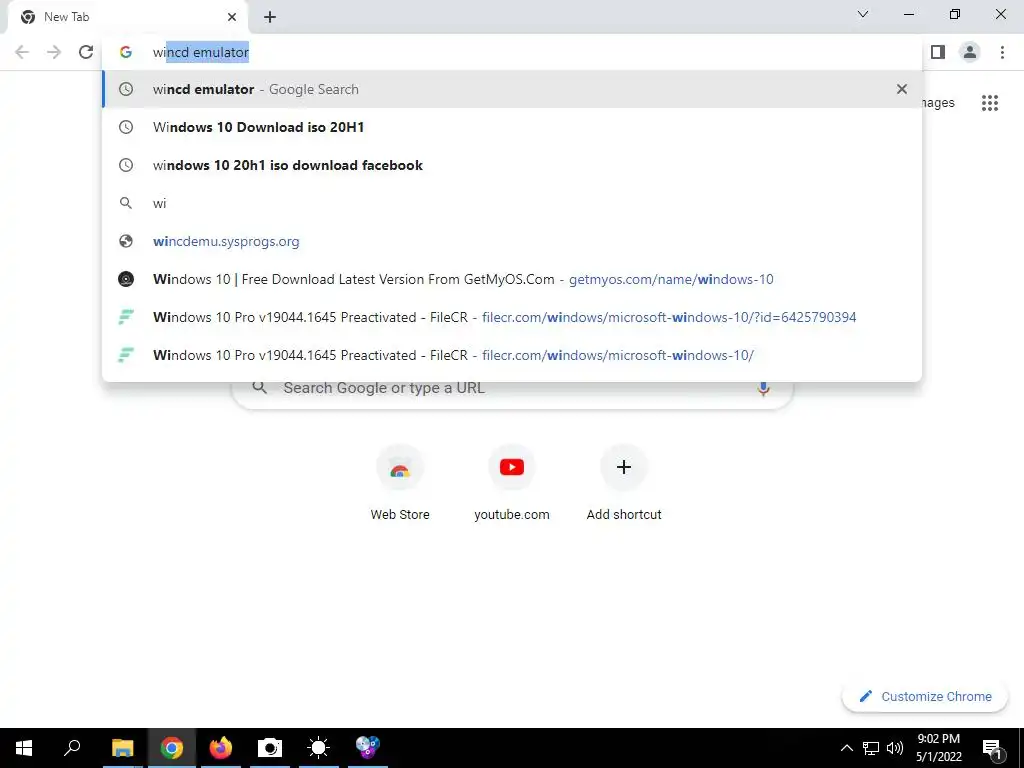Select the New Tab tab
Screen dimensions: 1024x768
(127, 17)
